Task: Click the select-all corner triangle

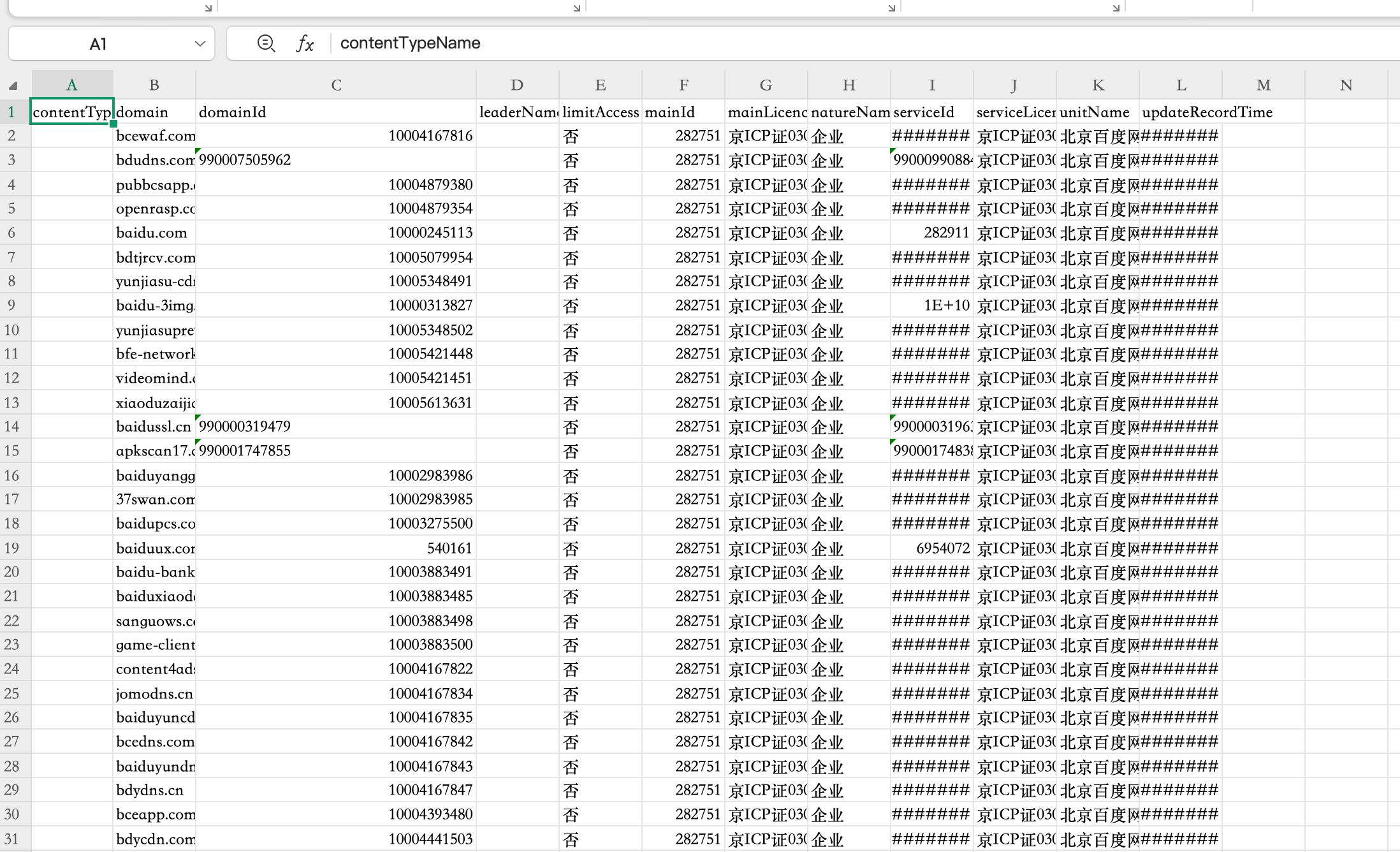Action: click(x=13, y=85)
